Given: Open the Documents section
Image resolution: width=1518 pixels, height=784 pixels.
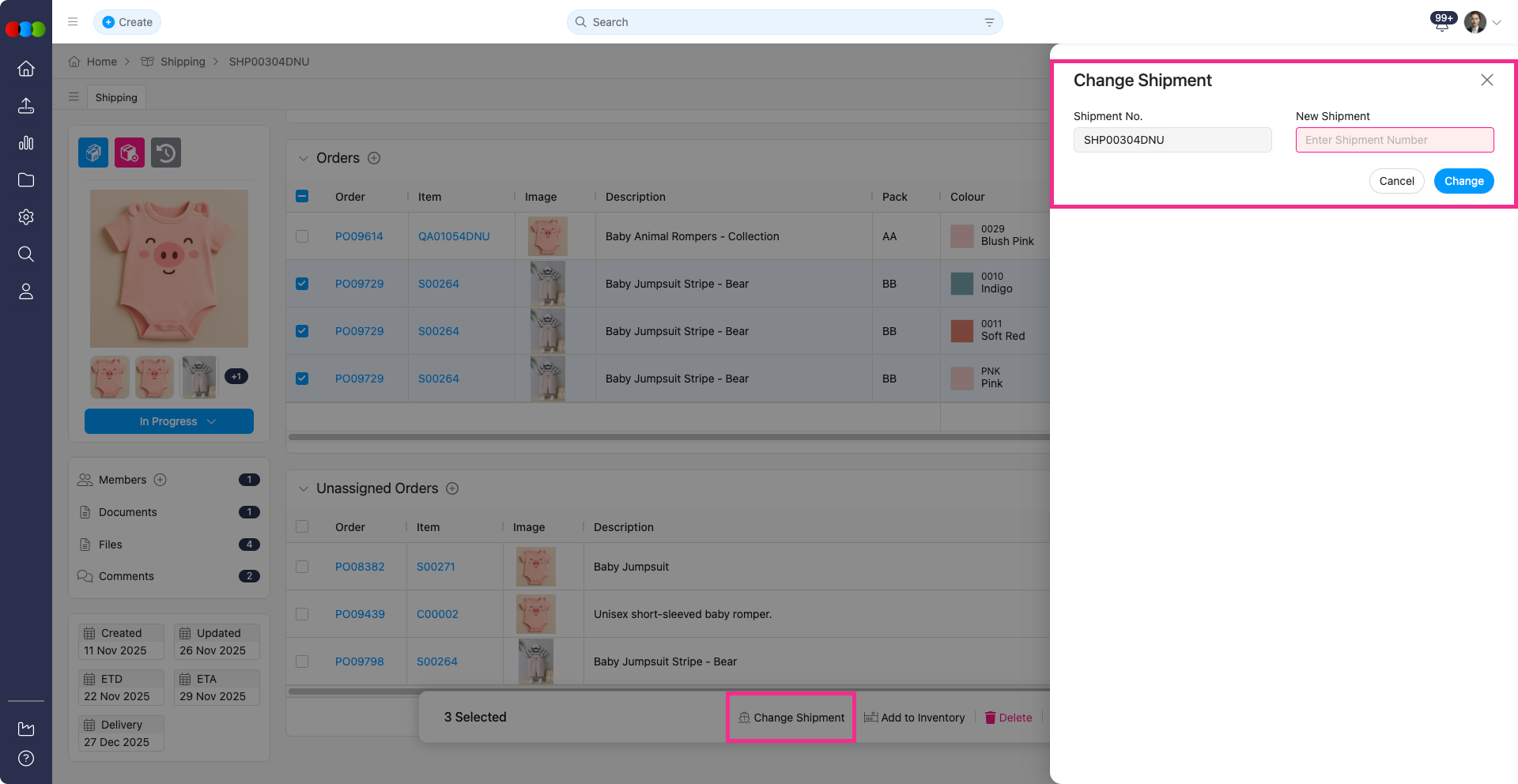Looking at the screenshot, I should pyautogui.click(x=128, y=512).
